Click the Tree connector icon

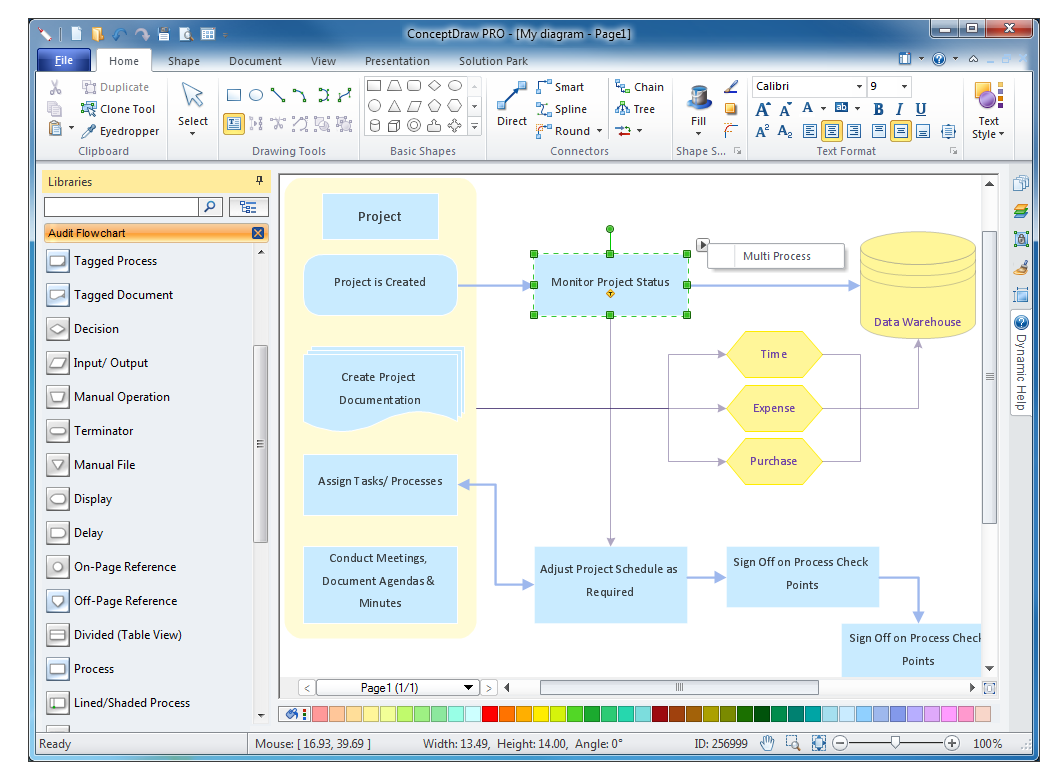point(635,109)
